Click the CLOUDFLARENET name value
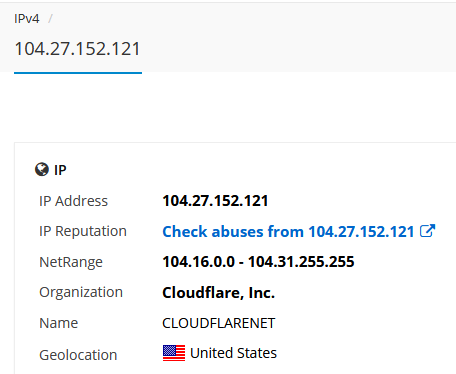Viewport: 456px width, 374px height. pyautogui.click(x=219, y=323)
